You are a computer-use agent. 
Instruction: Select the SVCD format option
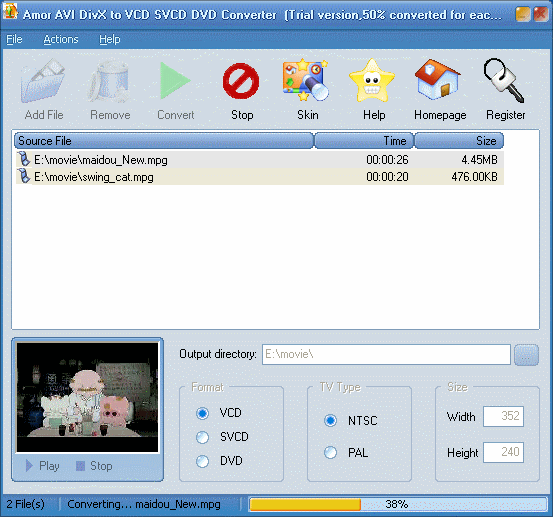coord(202,437)
